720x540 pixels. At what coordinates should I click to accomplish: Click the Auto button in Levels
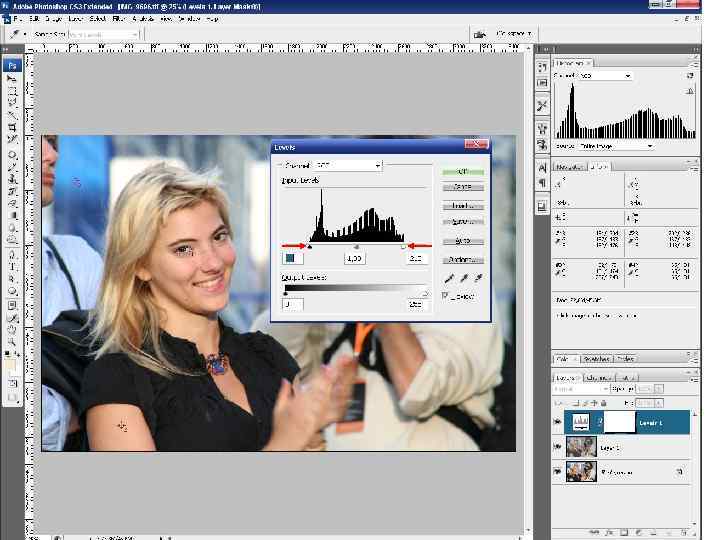point(463,241)
